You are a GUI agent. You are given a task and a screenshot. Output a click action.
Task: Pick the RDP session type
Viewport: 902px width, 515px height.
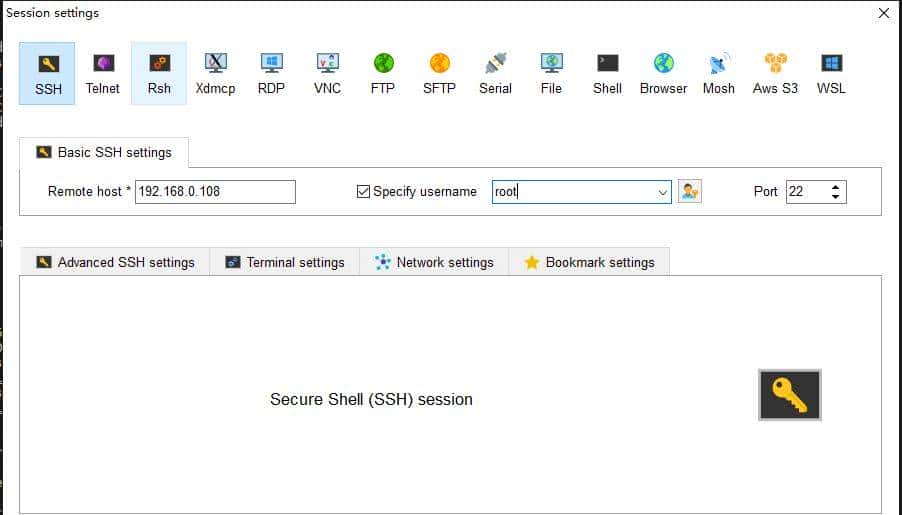271,72
